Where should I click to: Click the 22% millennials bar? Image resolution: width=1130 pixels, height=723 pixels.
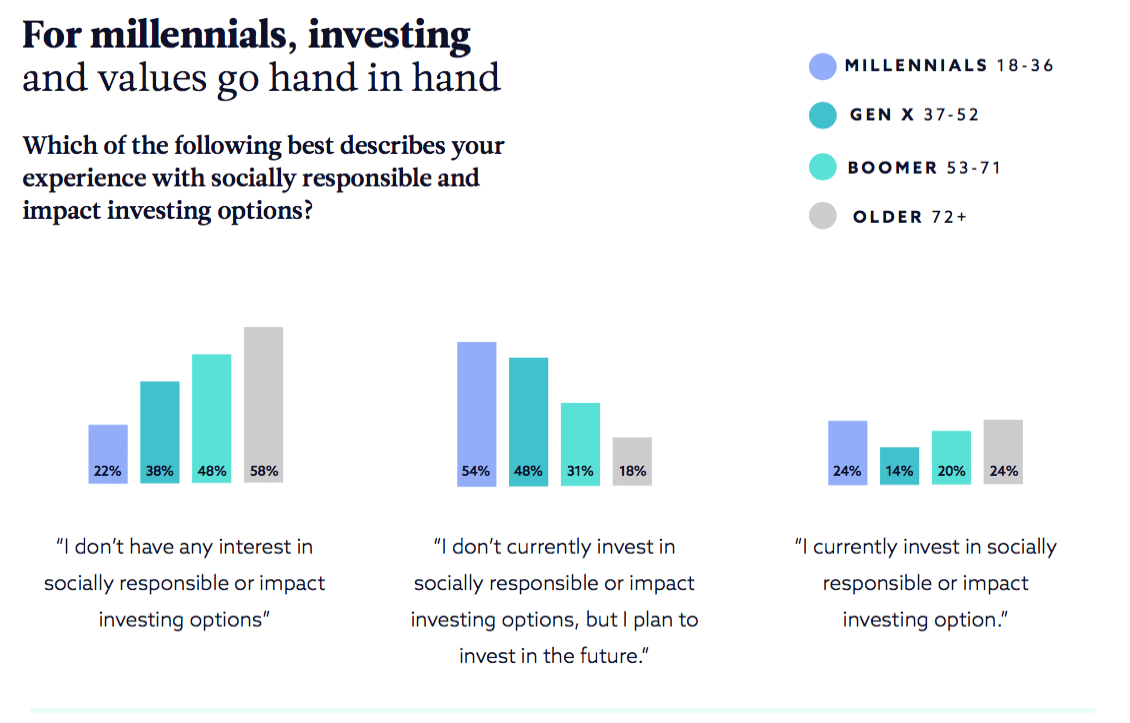[x=108, y=454]
